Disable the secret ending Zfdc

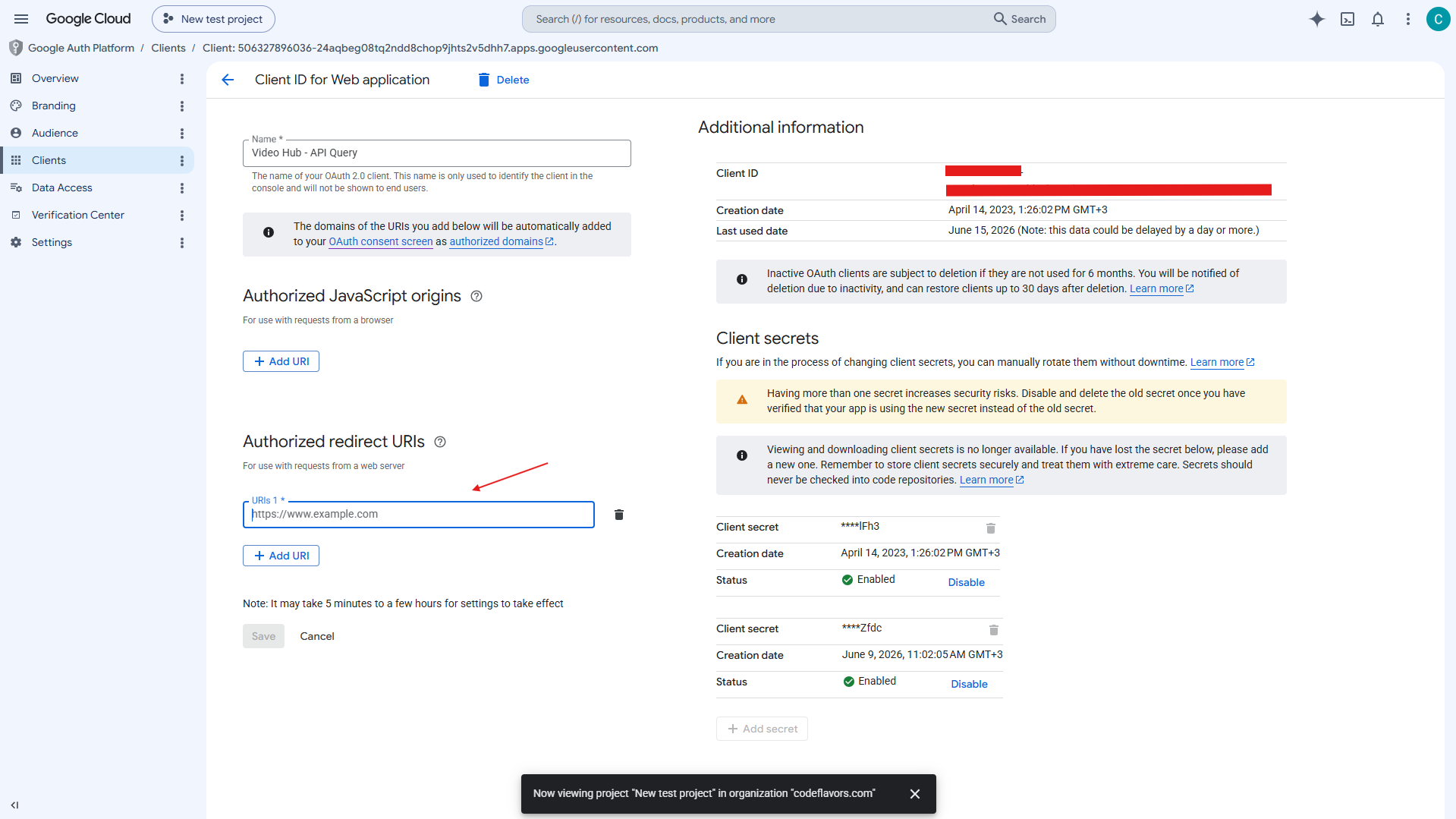coord(969,684)
